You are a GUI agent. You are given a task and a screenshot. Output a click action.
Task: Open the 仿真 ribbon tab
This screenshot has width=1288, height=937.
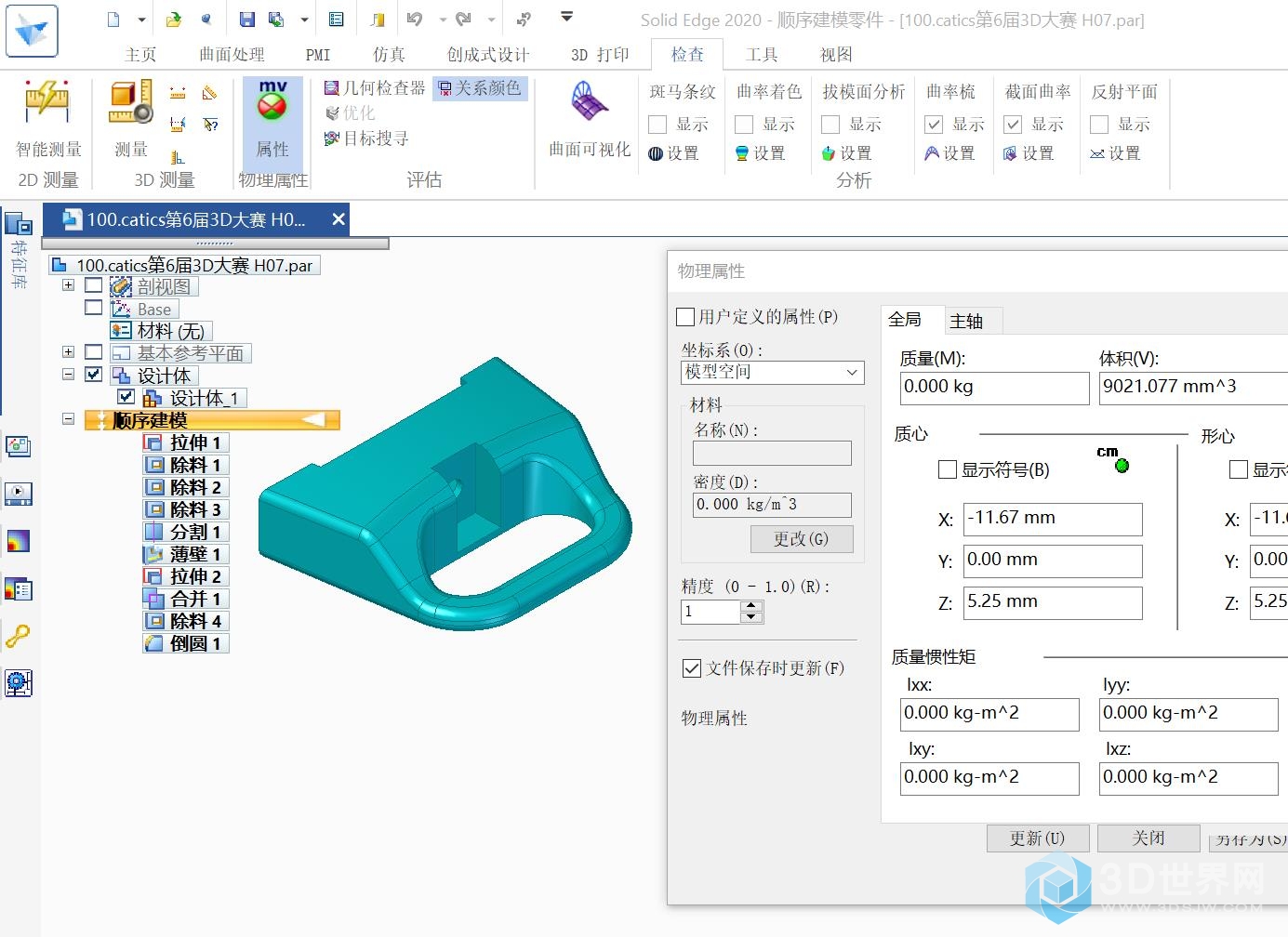[389, 55]
